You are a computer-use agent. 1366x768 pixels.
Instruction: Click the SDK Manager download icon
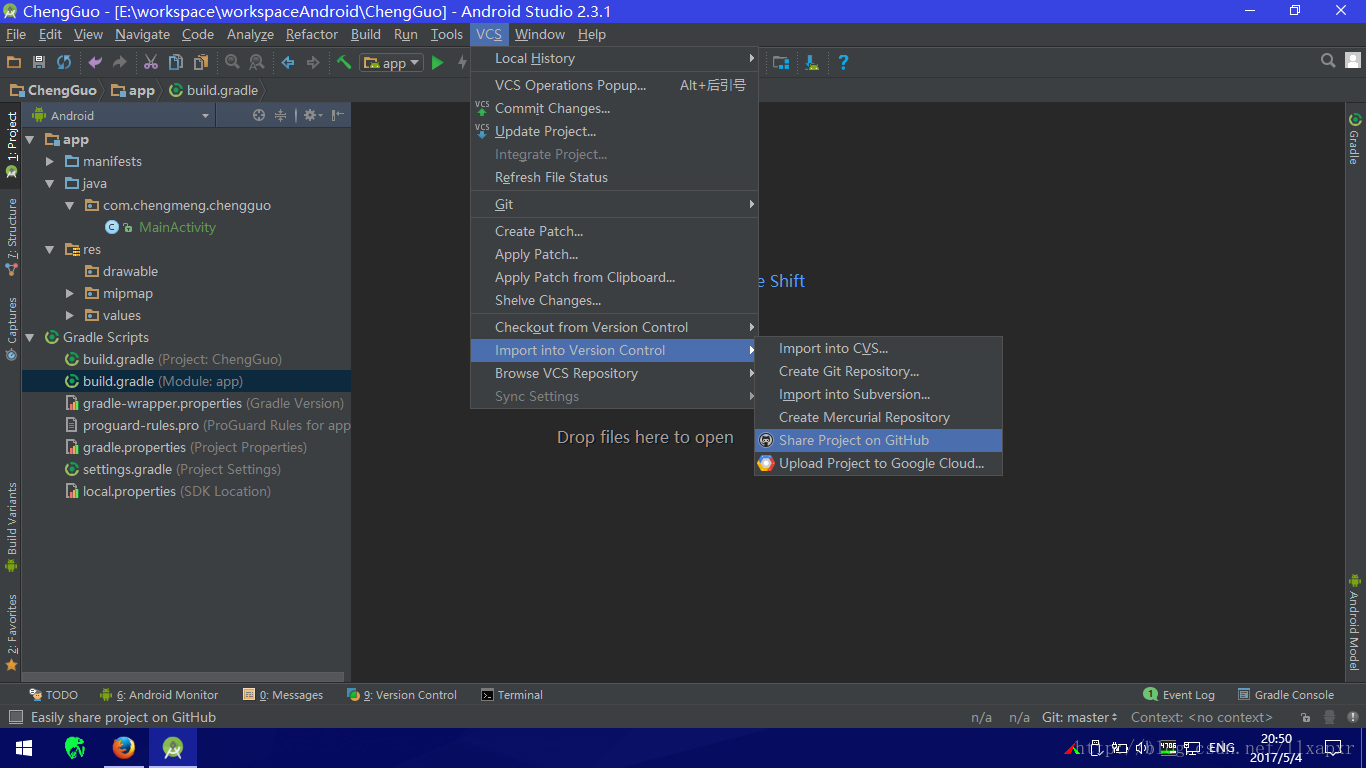[812, 62]
